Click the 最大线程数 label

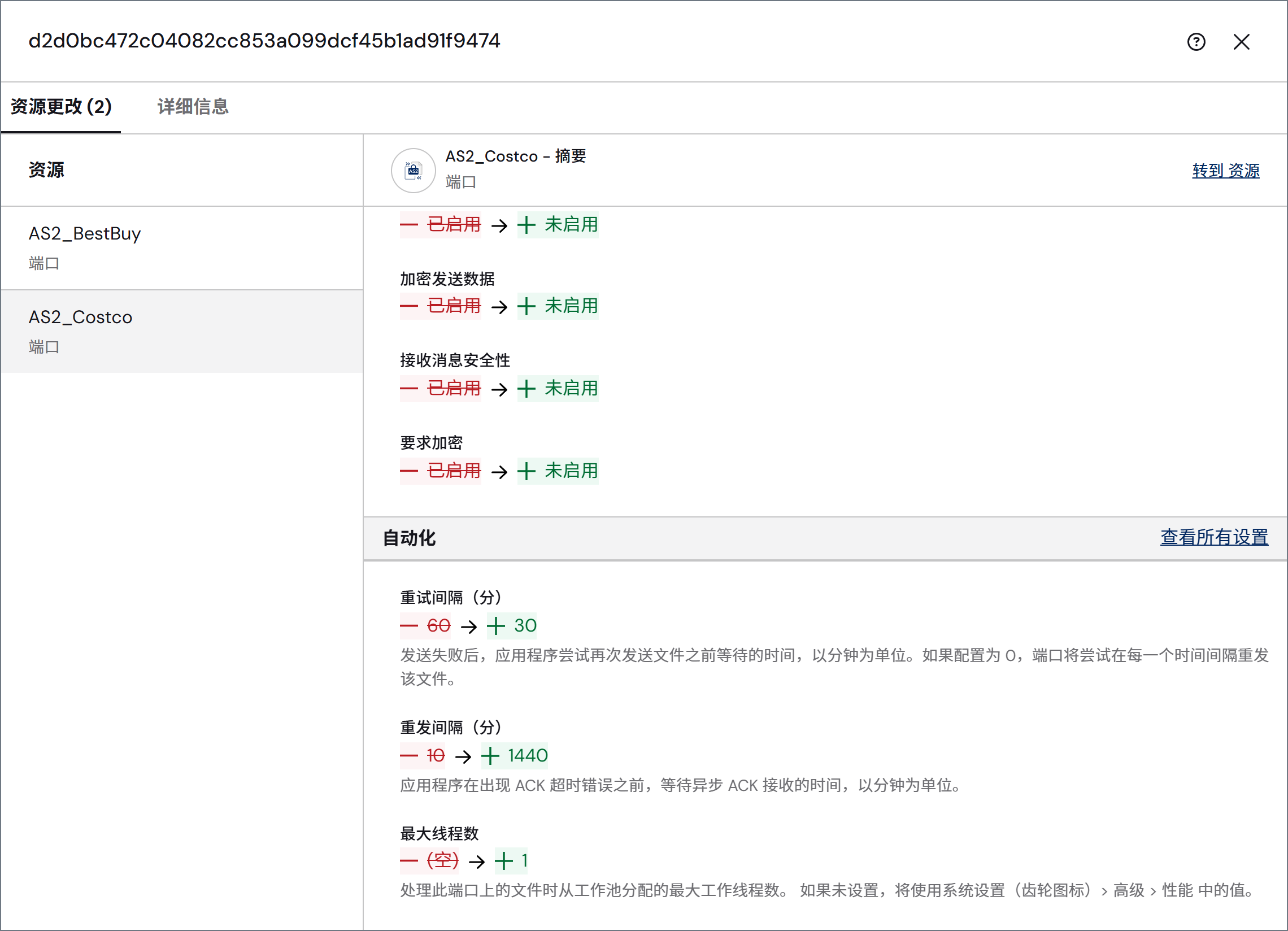pos(439,834)
